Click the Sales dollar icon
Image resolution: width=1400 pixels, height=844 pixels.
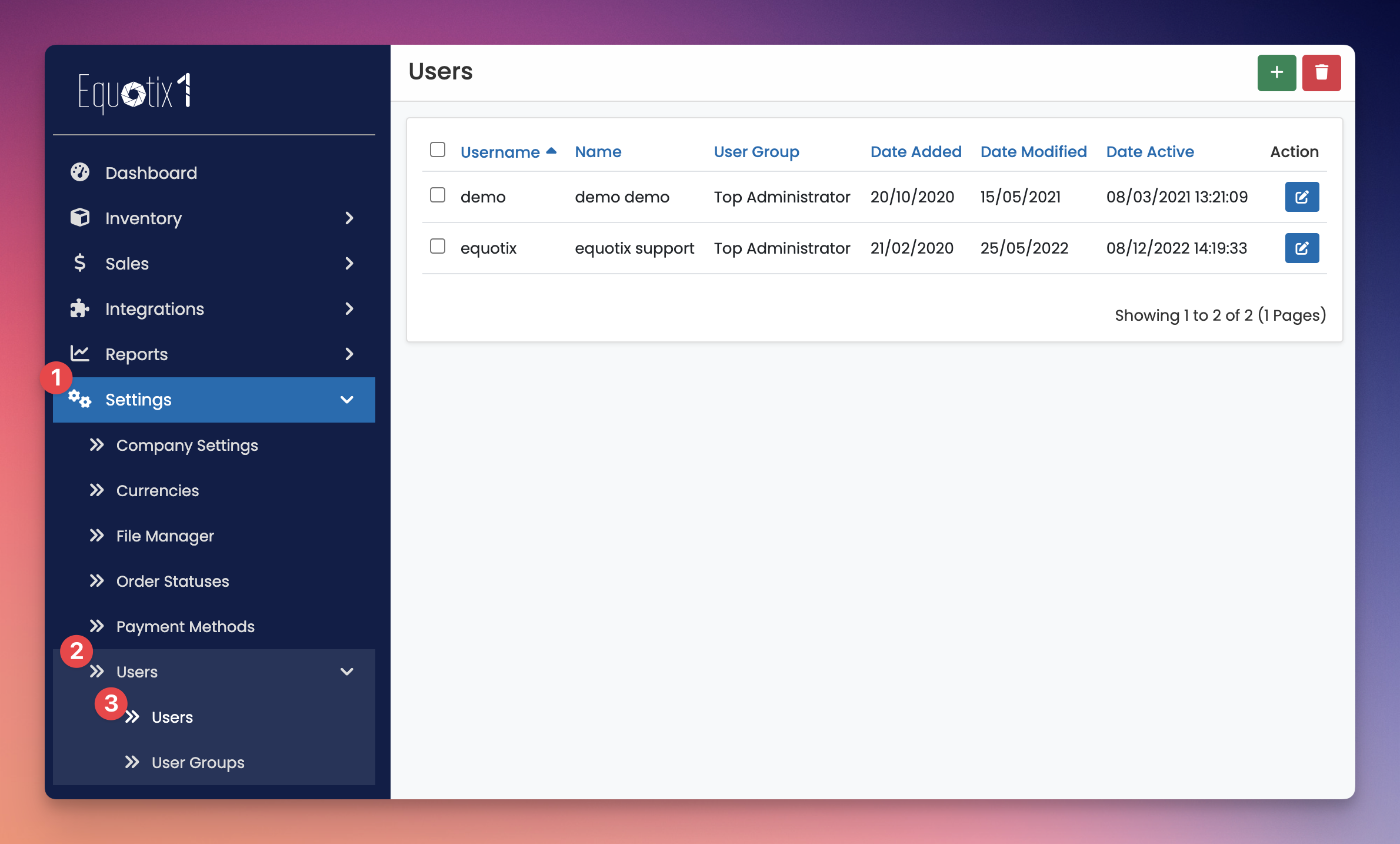80,262
